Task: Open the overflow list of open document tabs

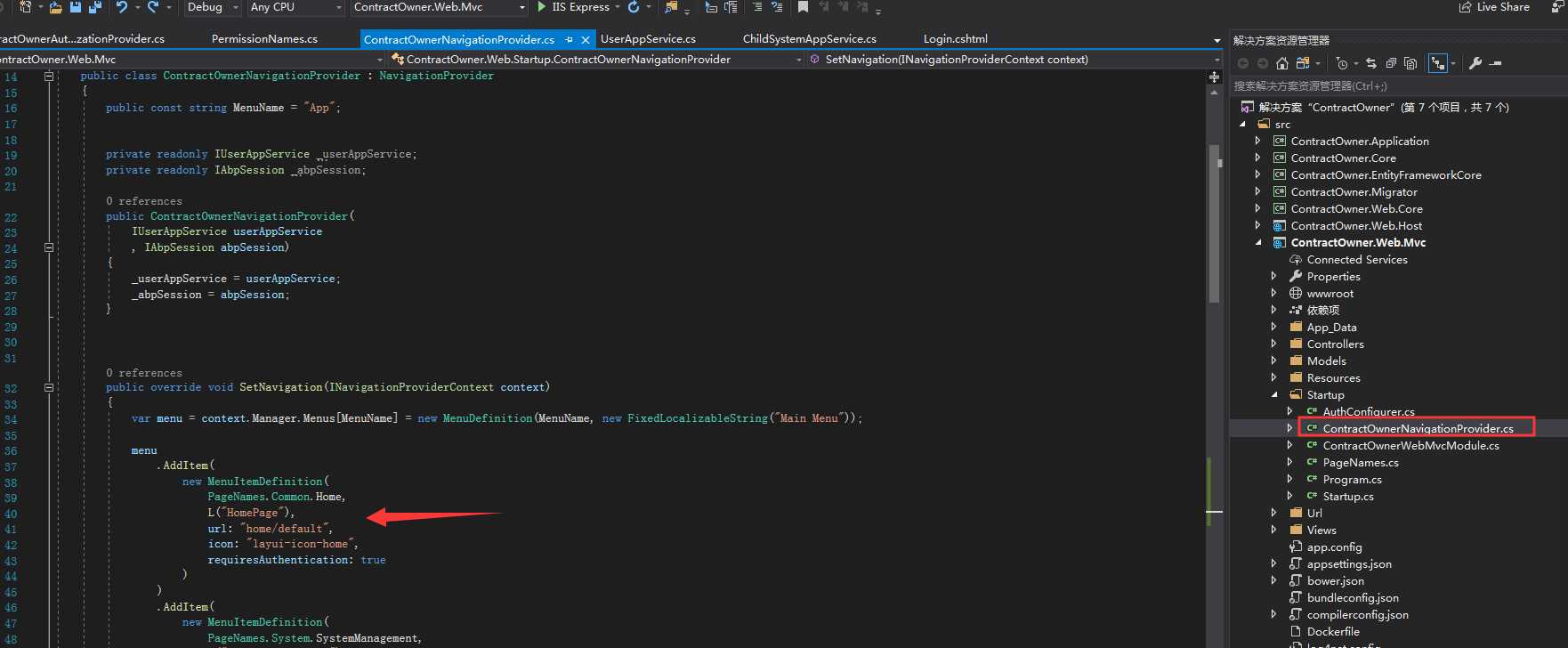Action: click(x=1216, y=40)
